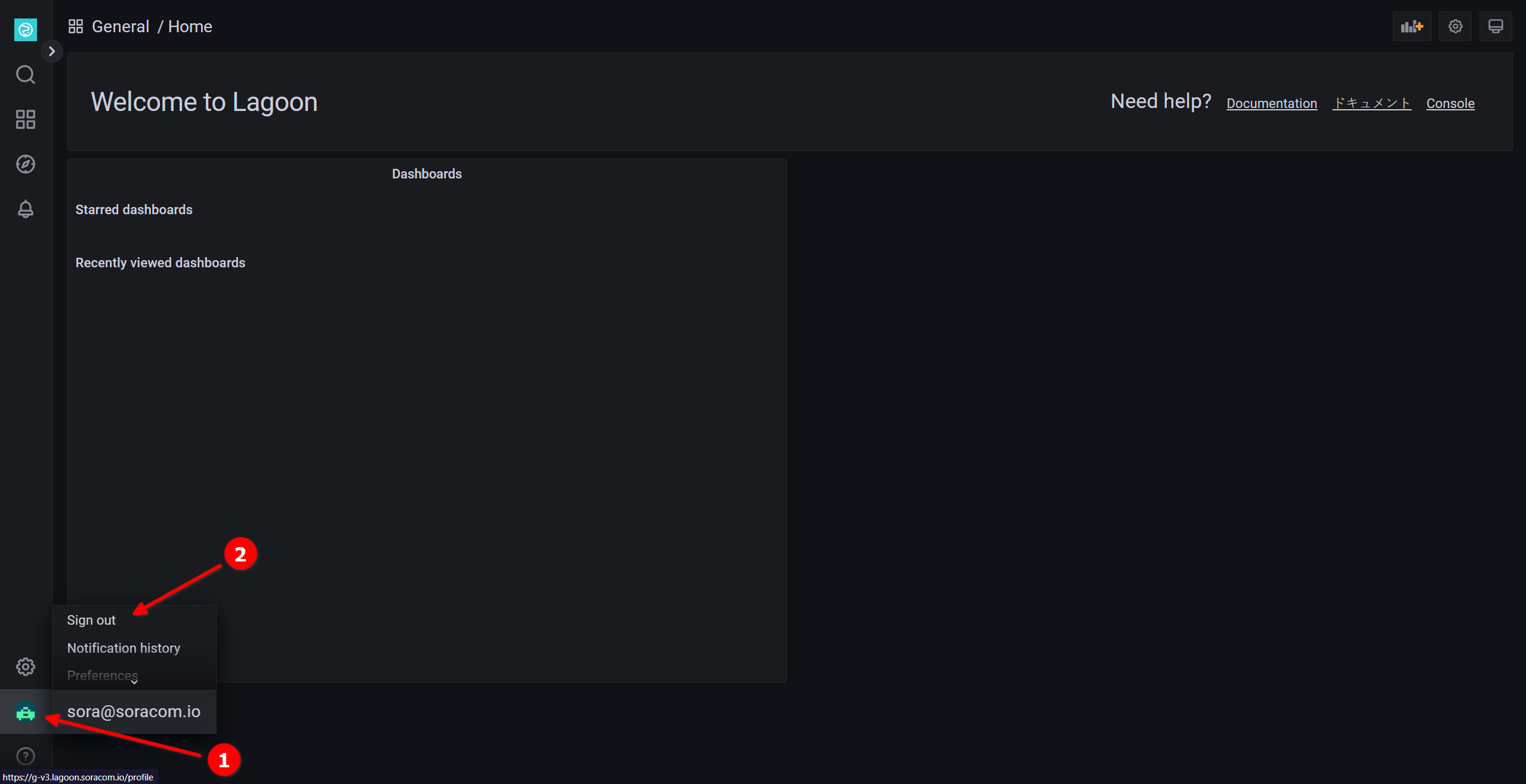The height and width of the screenshot is (784, 1526).
Task: Open the Alerting bell icon
Action: click(25, 209)
